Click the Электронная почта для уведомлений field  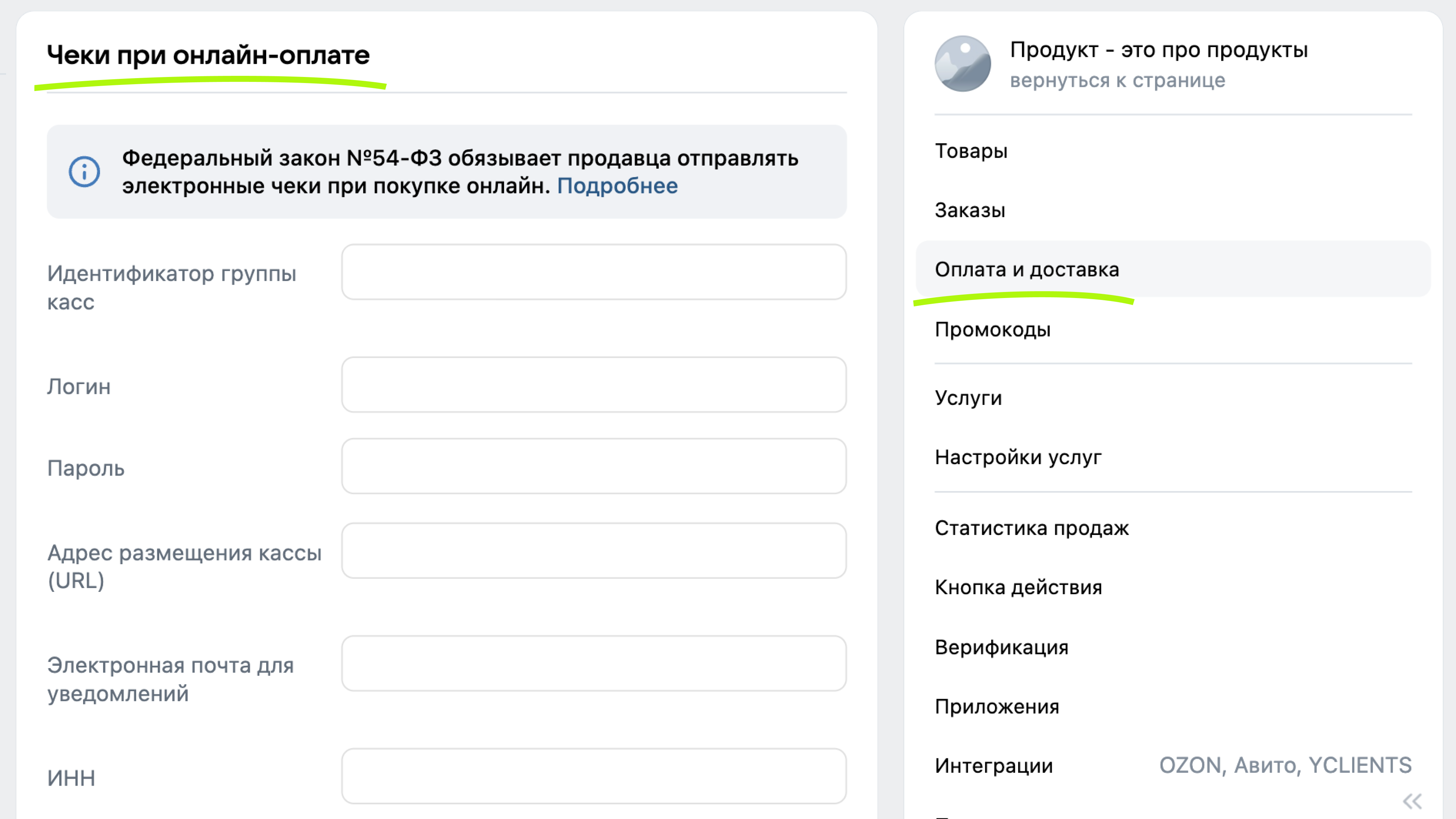[593, 663]
